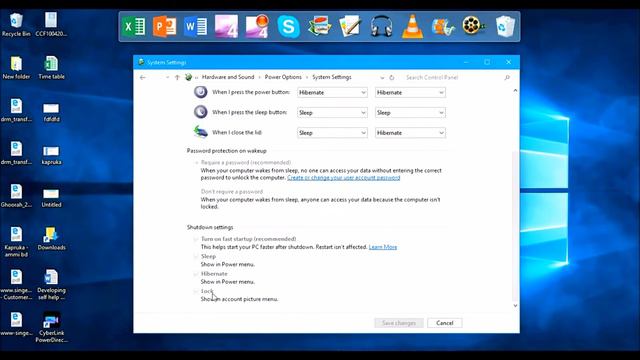Viewport: 640px width, 360px height.
Task: Launch PowerPoint from the dock
Action: point(164,27)
